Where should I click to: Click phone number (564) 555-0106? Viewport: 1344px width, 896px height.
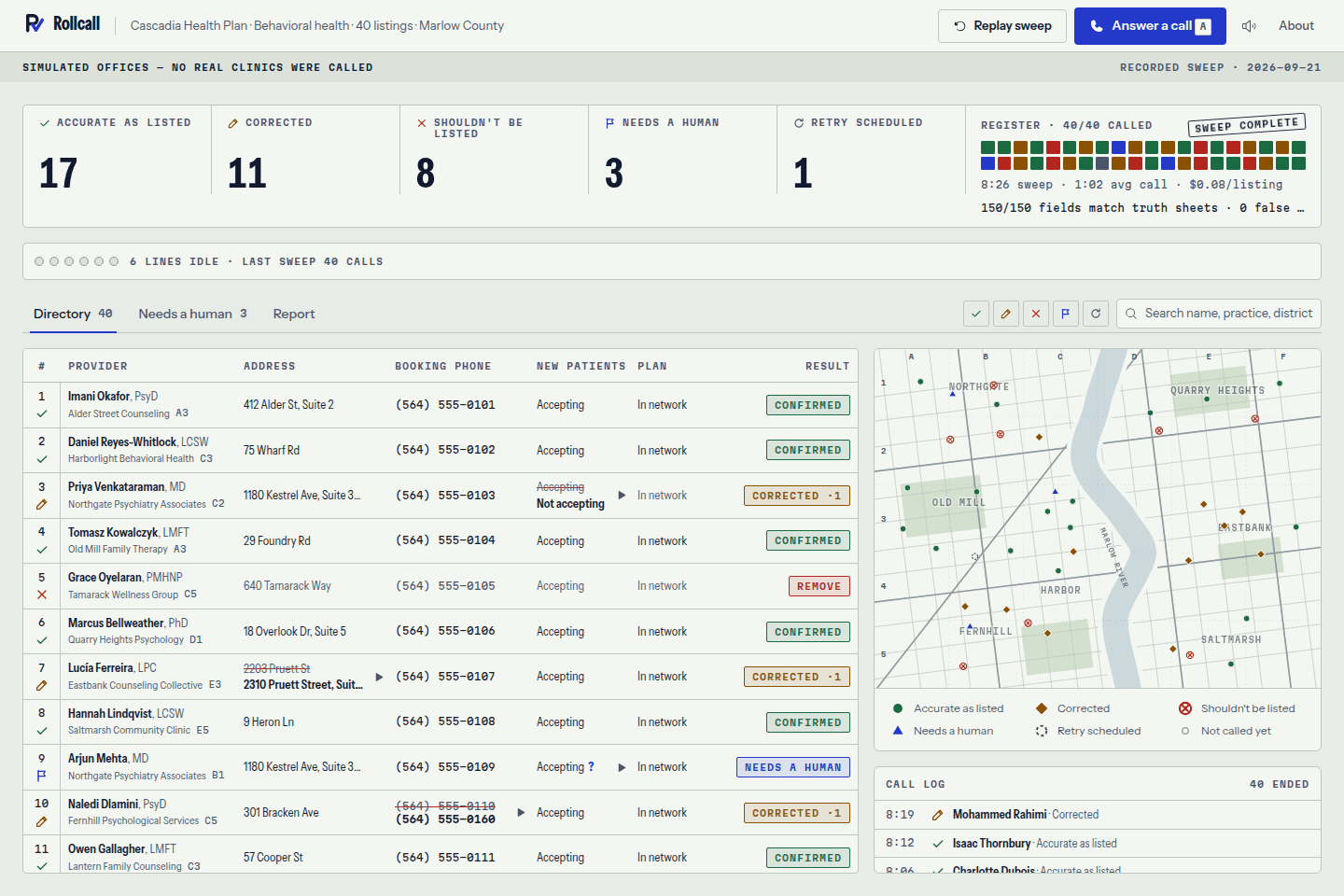tap(445, 632)
